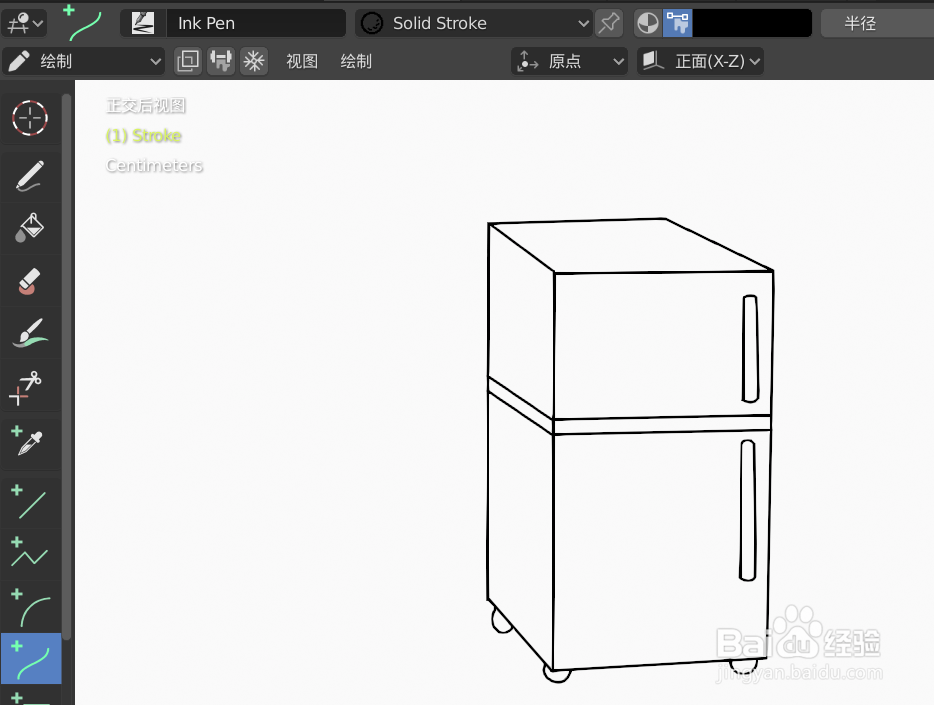This screenshot has width=934, height=705.
Task: Select the Cursor tool in toolbar
Action: (30, 118)
